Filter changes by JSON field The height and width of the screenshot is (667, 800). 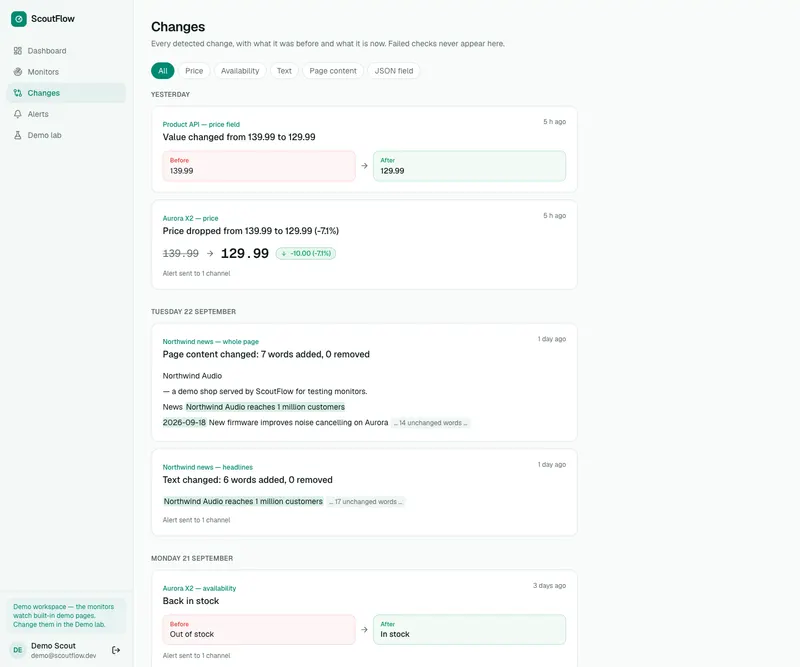tap(394, 71)
